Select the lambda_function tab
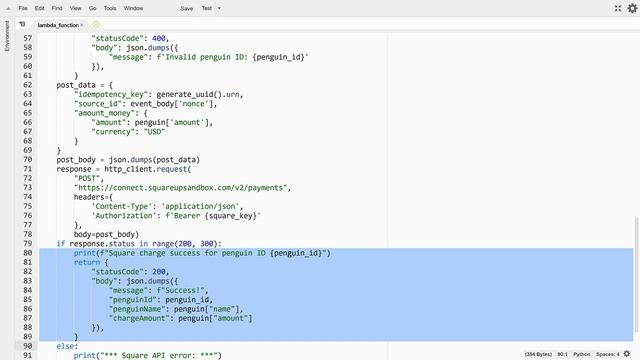Screen dimensions: 640x360 [x=58, y=25]
